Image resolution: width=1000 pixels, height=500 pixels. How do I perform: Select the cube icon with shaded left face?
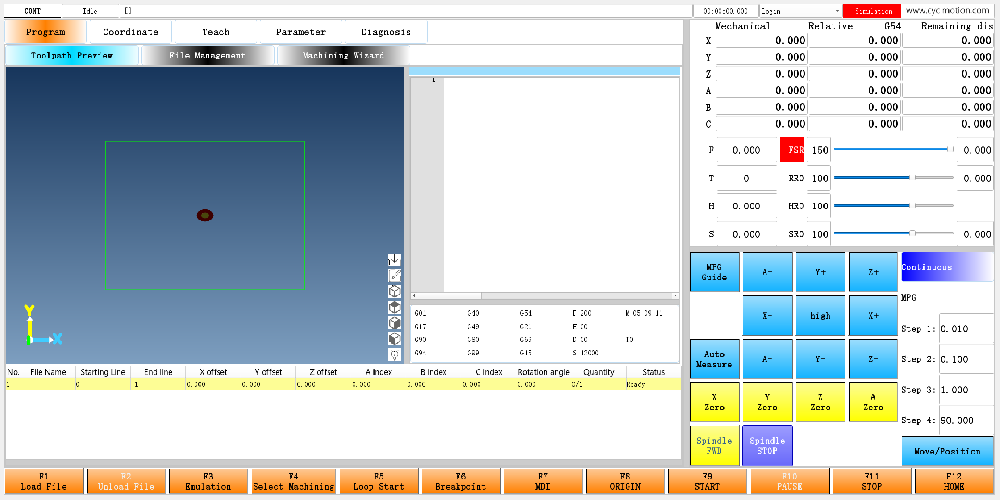coord(394,339)
